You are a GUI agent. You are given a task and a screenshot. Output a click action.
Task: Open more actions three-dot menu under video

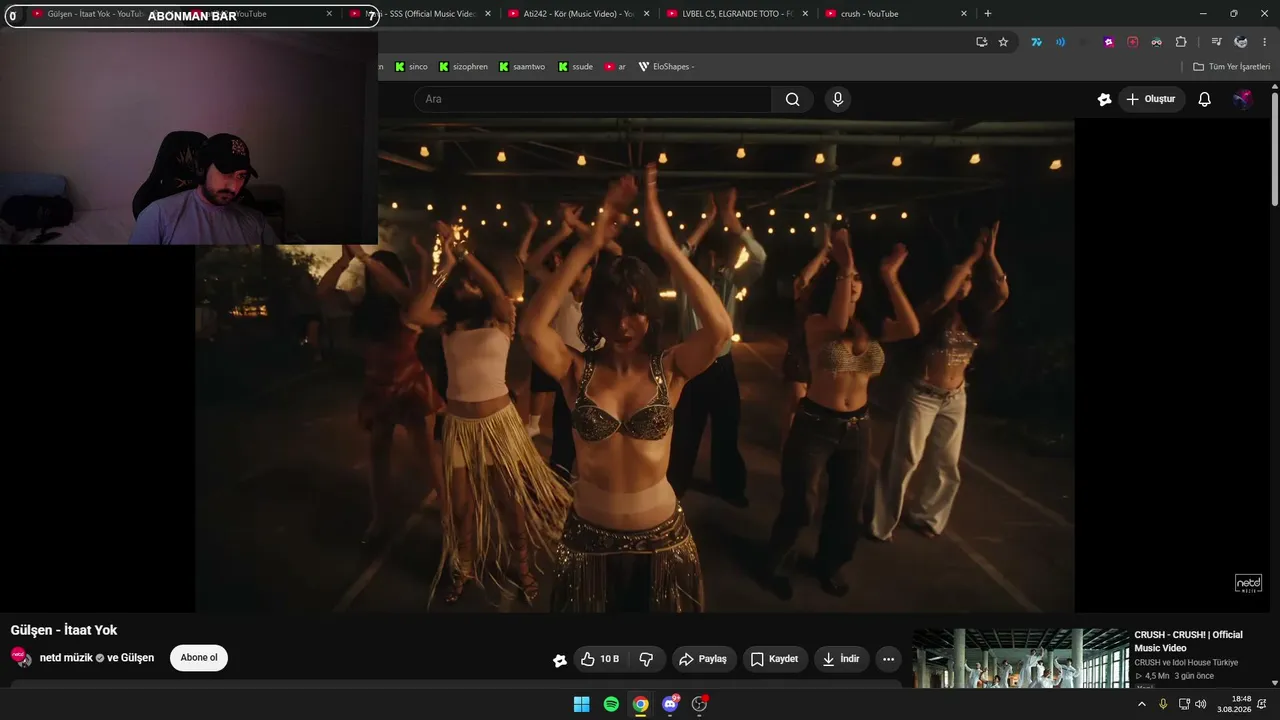(888, 659)
